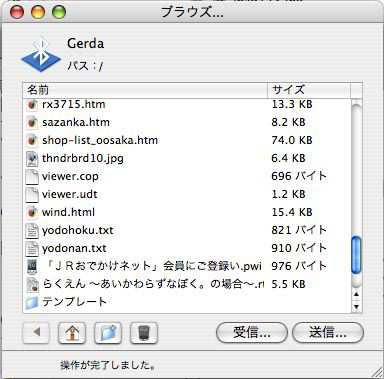Click the らくえん file icon
The height and width of the screenshot is (379, 384).
[x=32, y=284]
